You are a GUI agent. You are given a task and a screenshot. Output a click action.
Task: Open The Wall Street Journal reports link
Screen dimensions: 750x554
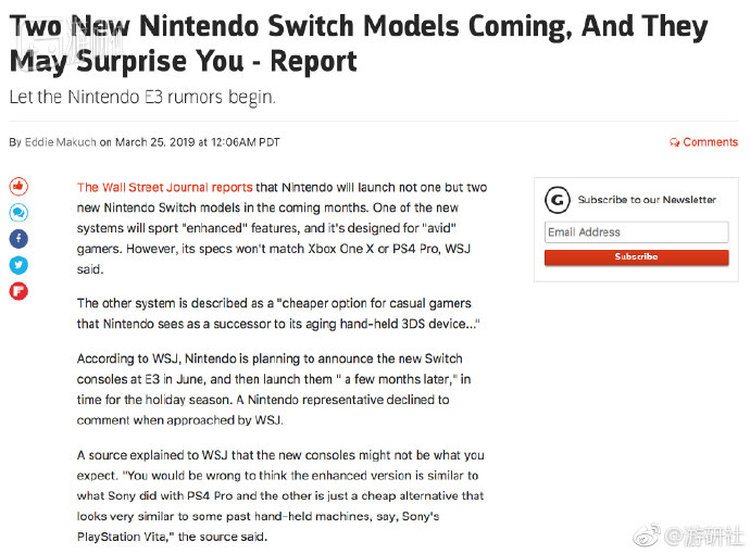coord(165,187)
